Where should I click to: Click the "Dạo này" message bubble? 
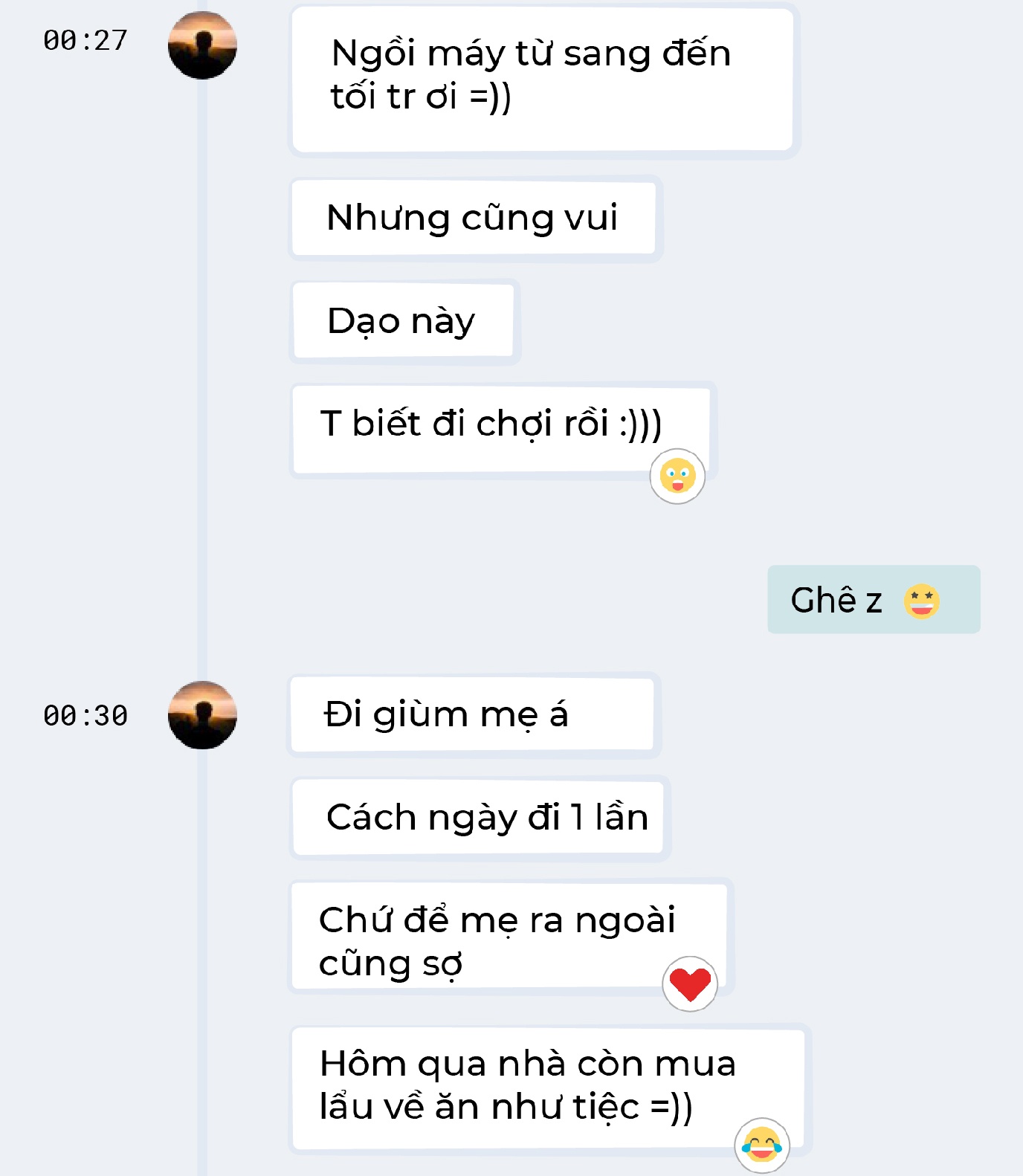pyautogui.click(x=403, y=321)
